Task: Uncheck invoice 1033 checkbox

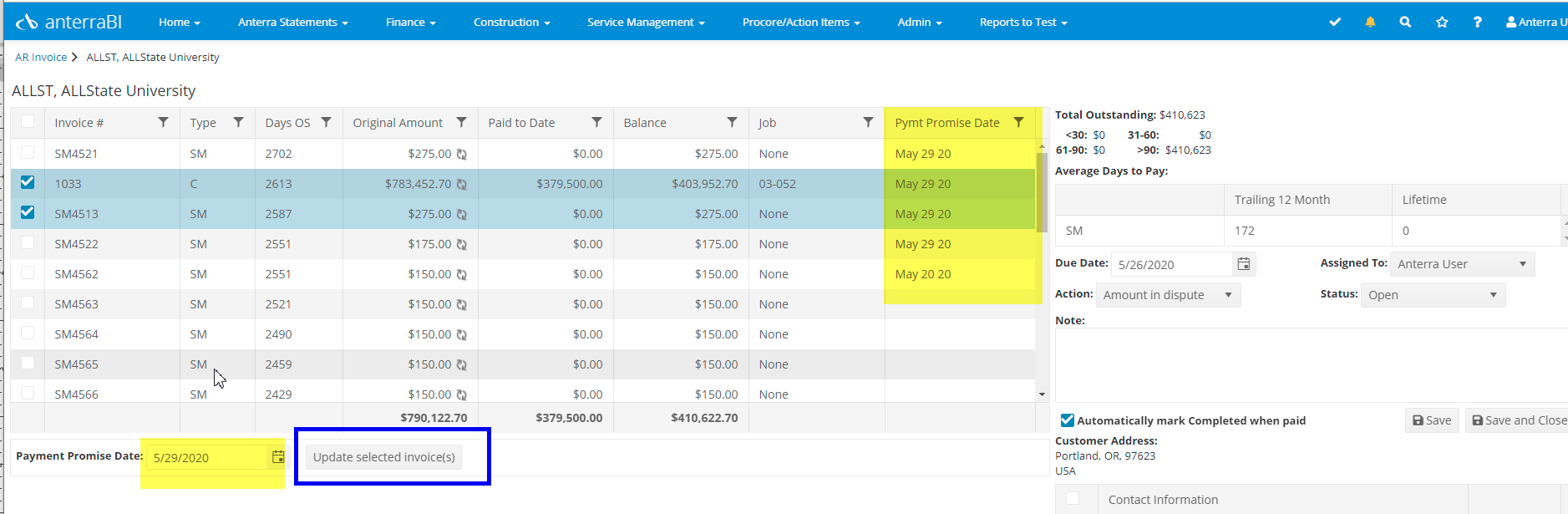Action: [28, 182]
